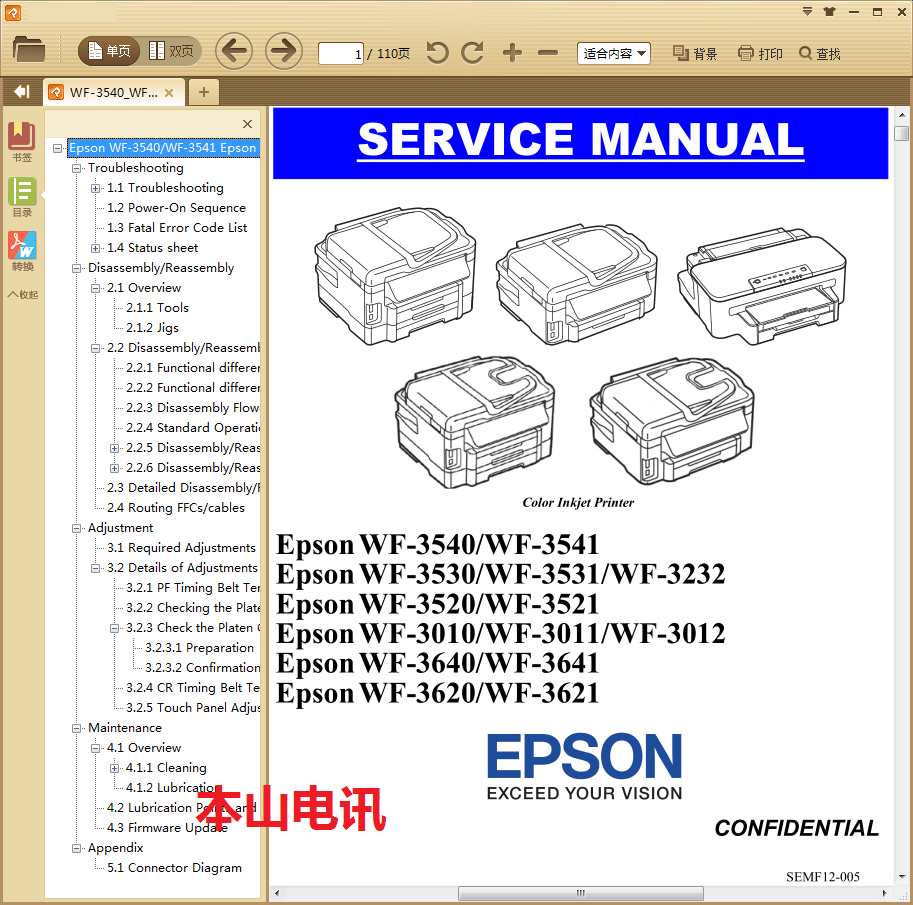The image size is (913, 905).
Task: Select 1.2 Power-On Sequence entry
Action: click(176, 208)
